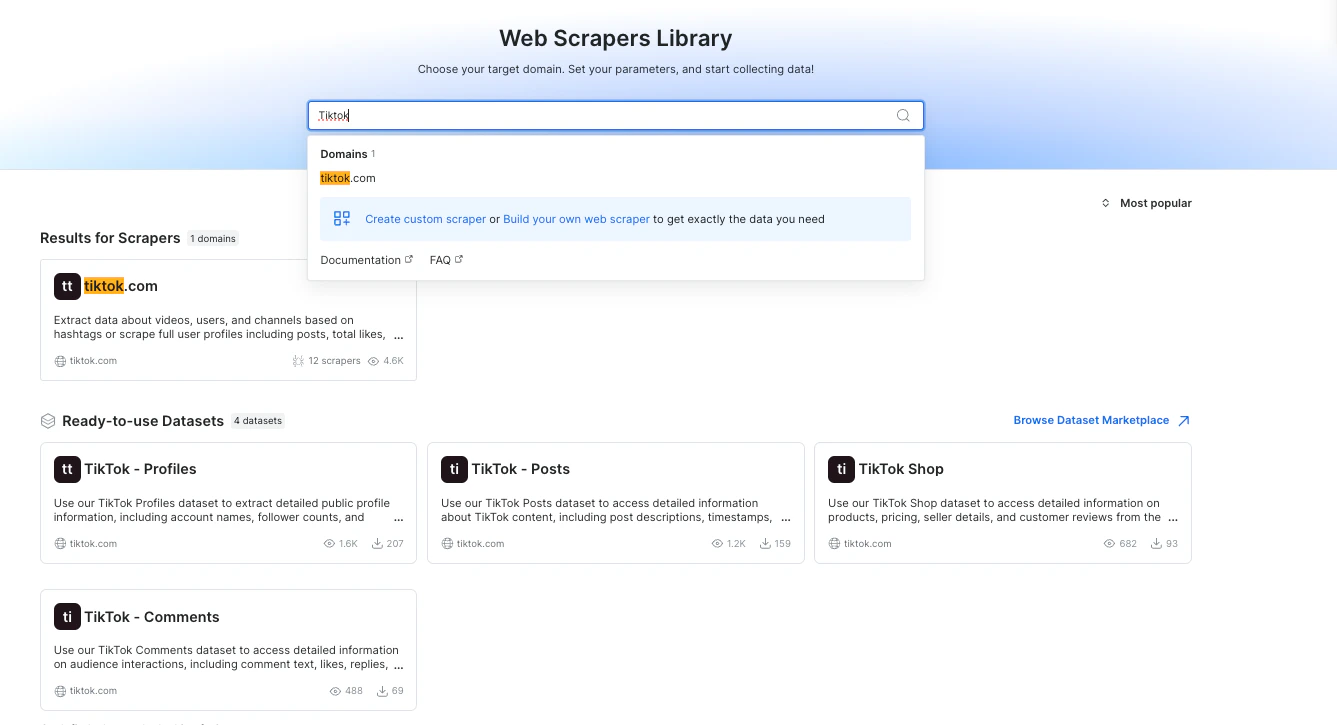This screenshot has width=1337, height=725.
Task: Click the globe icon on TikTok - Posts card
Action: tap(447, 544)
